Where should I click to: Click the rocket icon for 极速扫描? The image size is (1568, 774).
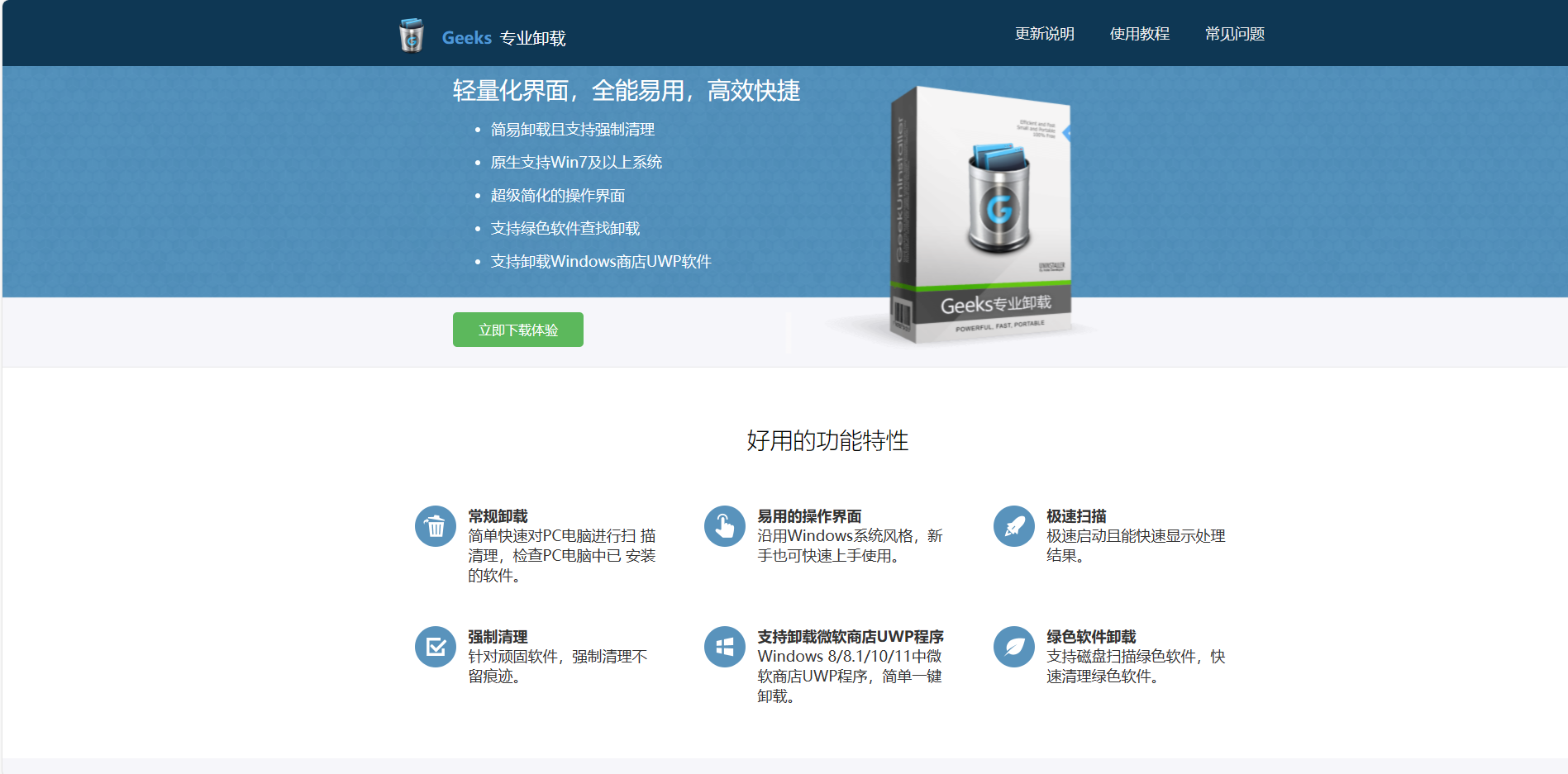coord(1014,526)
